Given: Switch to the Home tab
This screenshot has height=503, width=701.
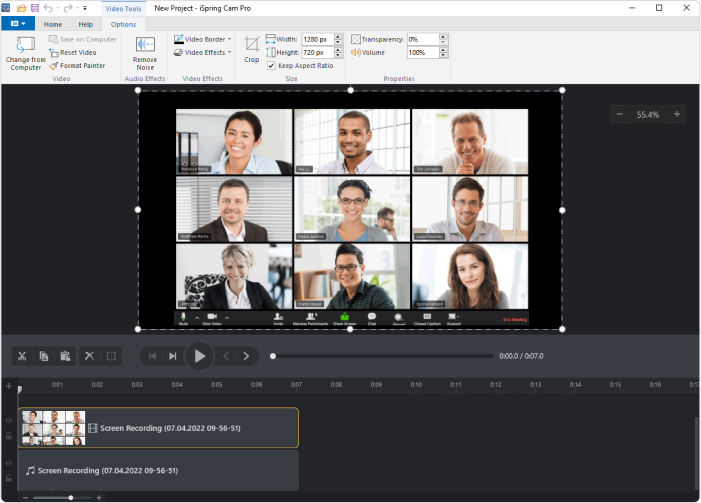Looking at the screenshot, I should tap(53, 24).
